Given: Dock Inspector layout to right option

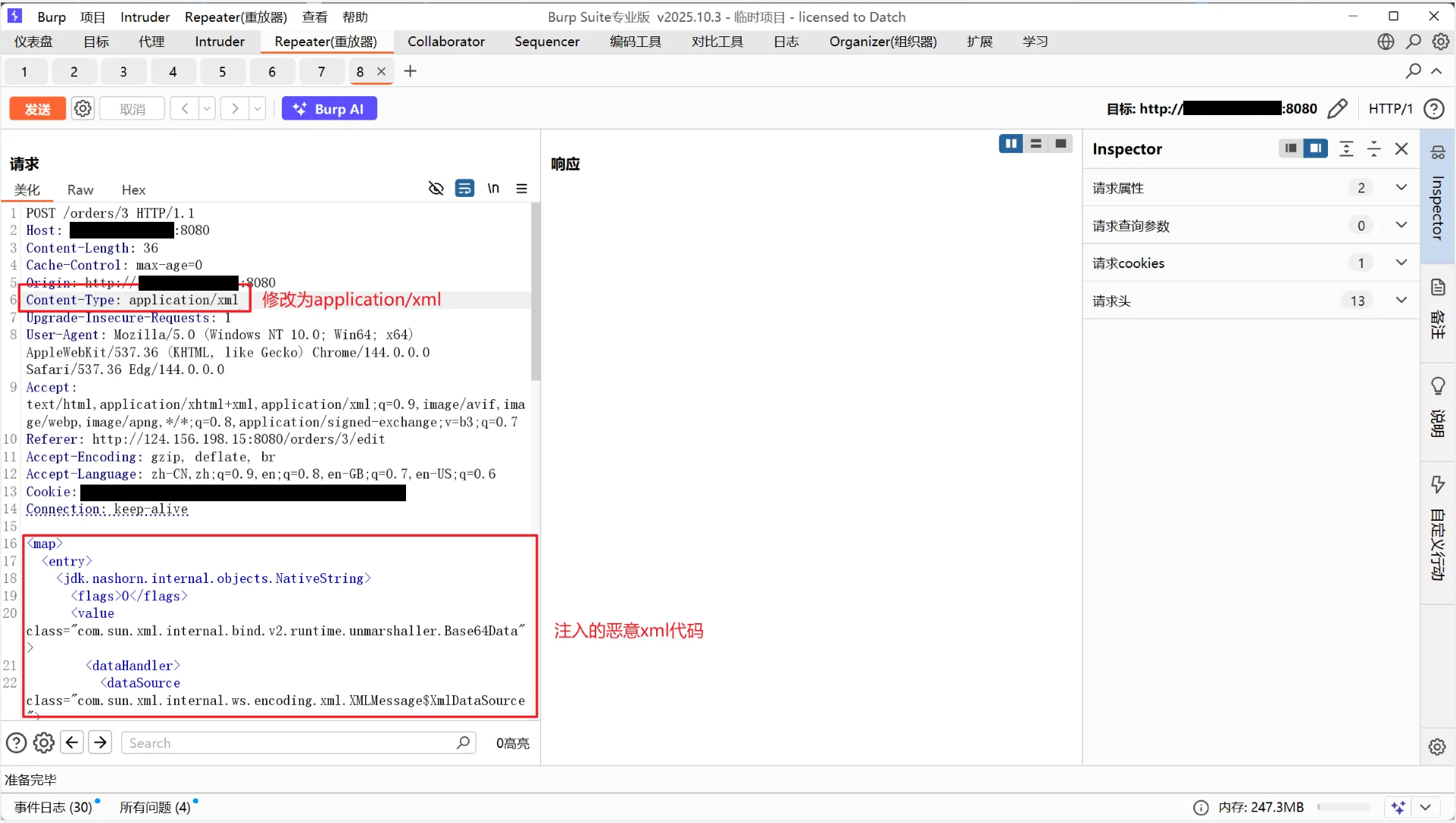Looking at the screenshot, I should (x=1316, y=148).
